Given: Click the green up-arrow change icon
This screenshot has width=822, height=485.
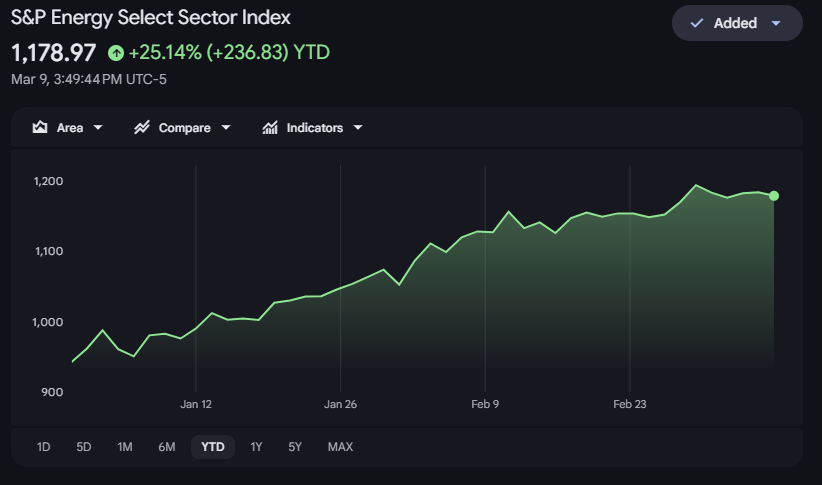Looking at the screenshot, I should point(116,53).
